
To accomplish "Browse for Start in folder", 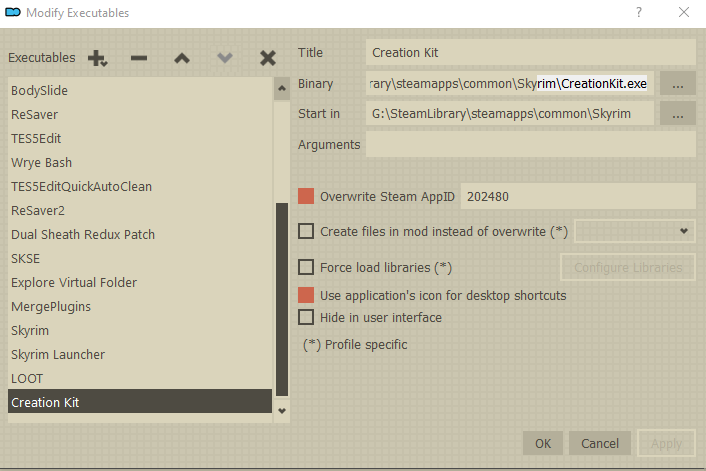I will pyautogui.click(x=678, y=113).
